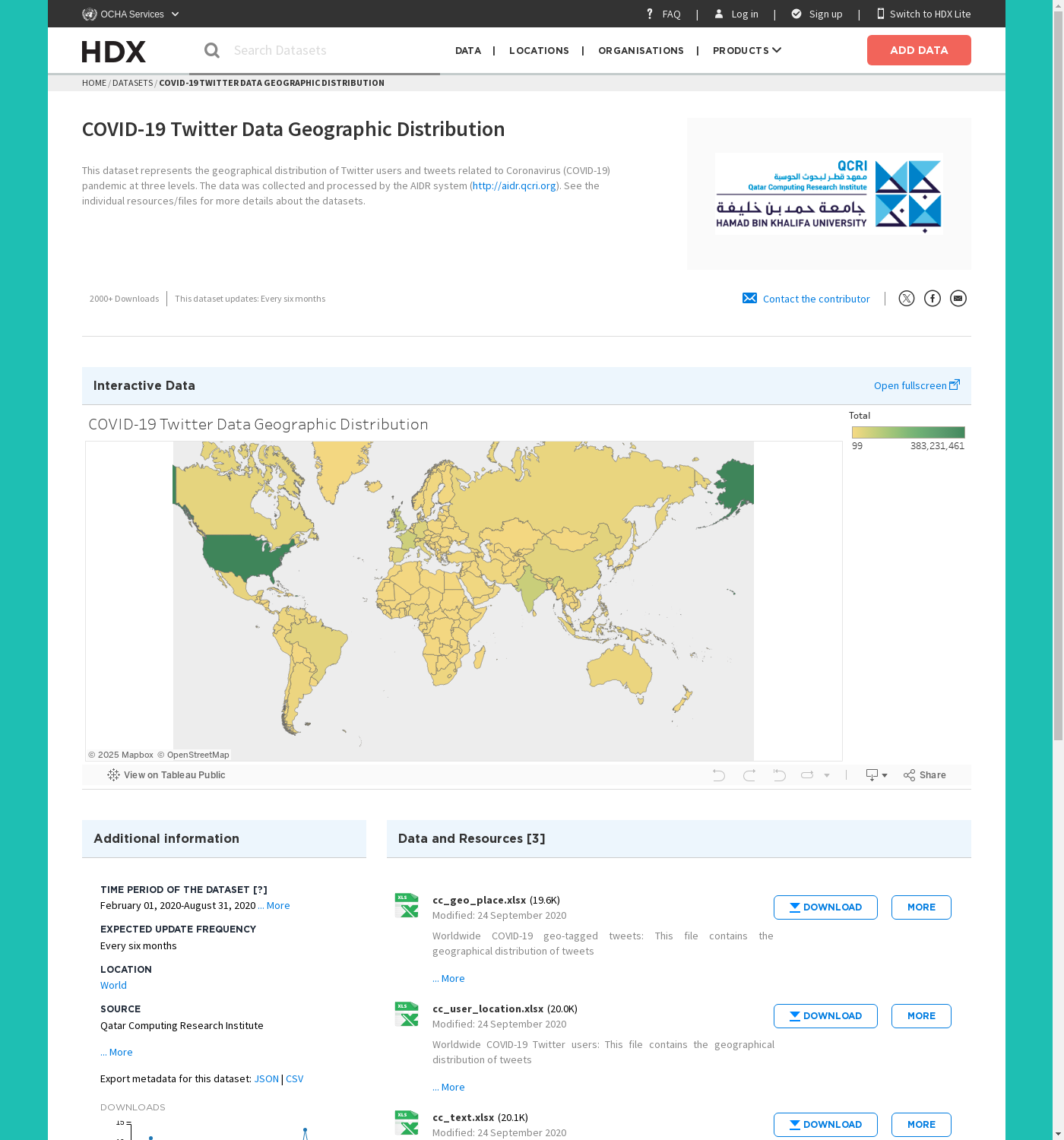Expand the PRODUCTS menu chevron

click(x=777, y=50)
